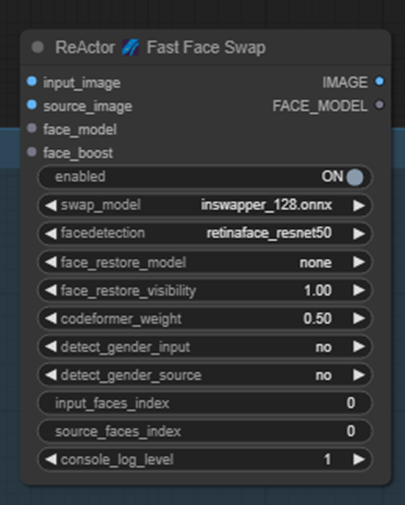Click the source_image input connector dot

(32, 105)
